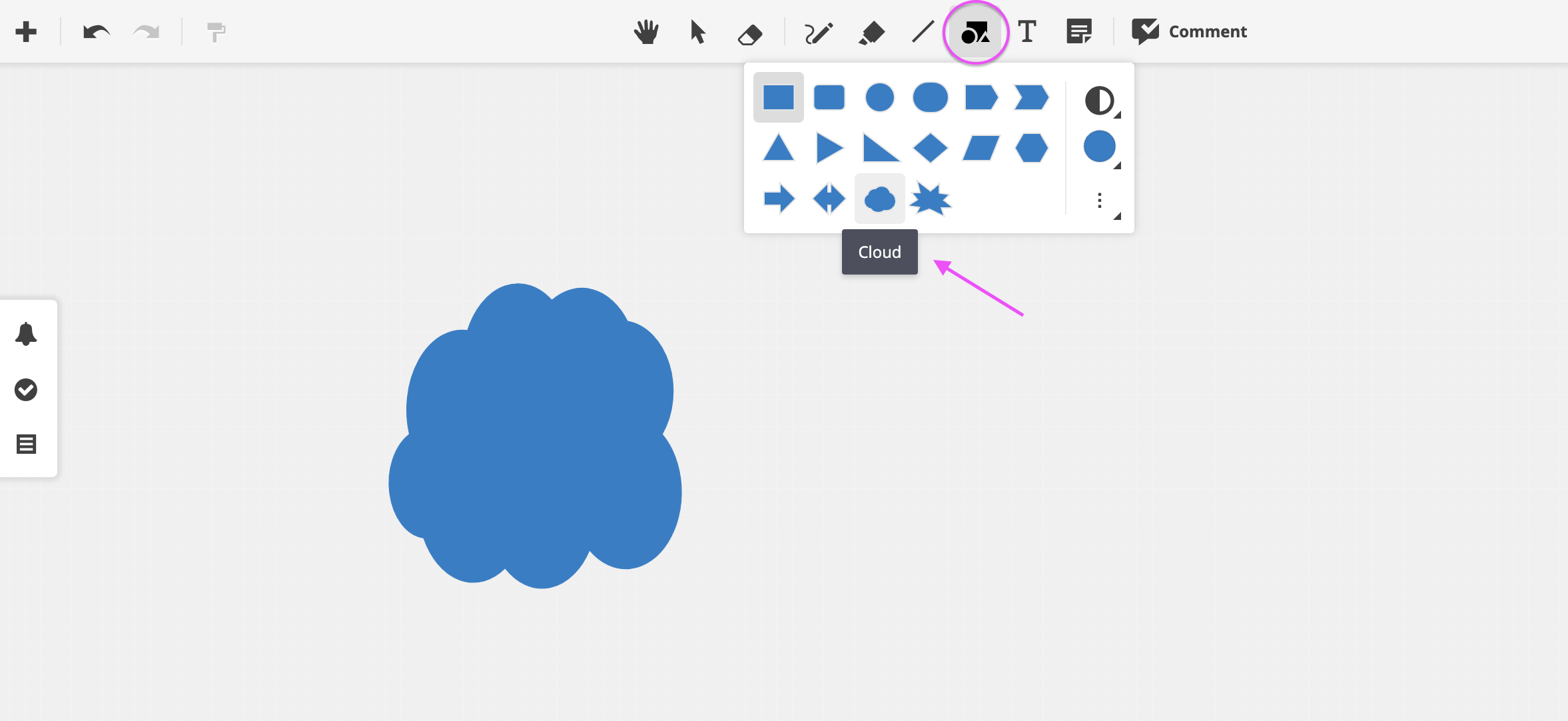Select the arrow pointer tool

pyautogui.click(x=697, y=32)
